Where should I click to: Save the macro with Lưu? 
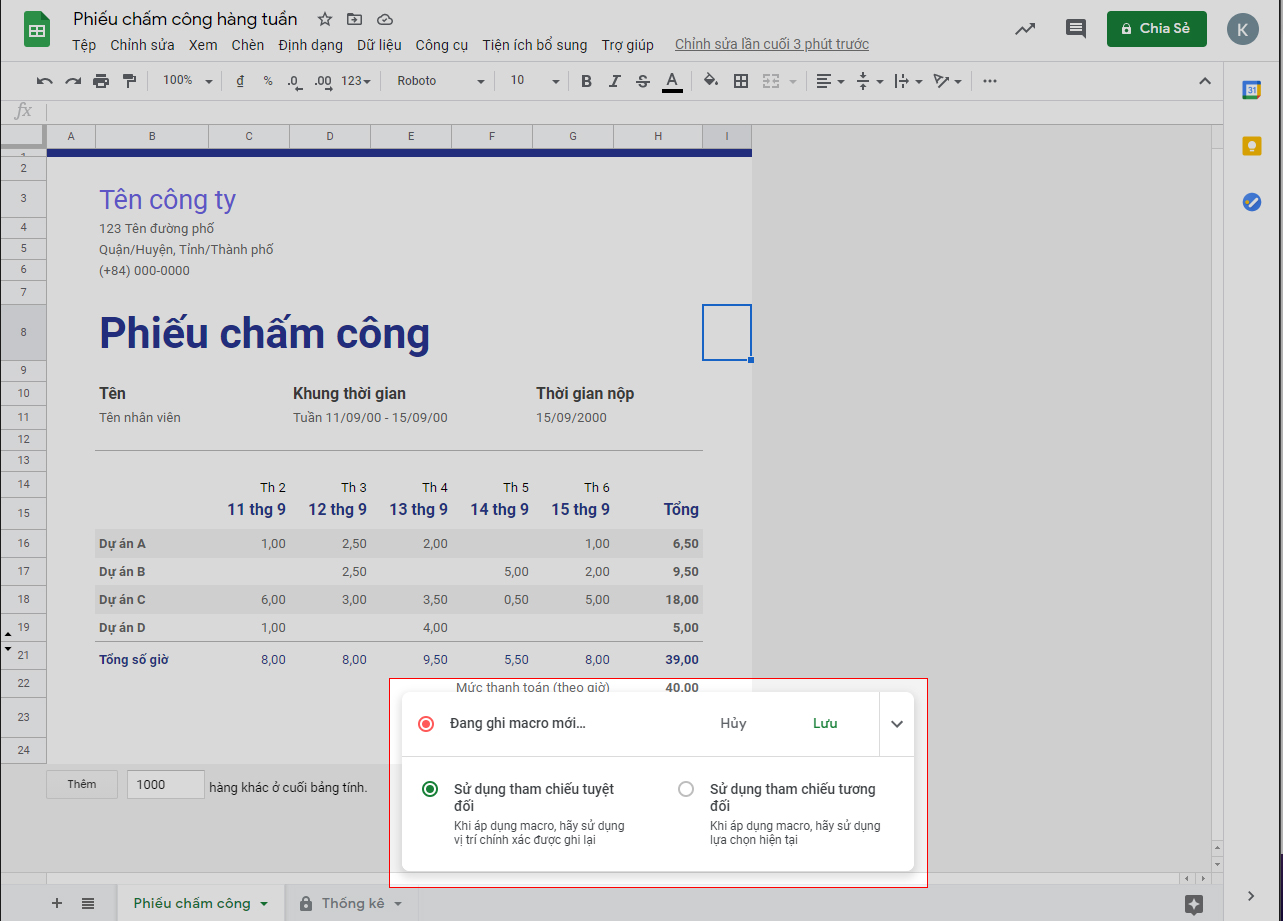tap(825, 723)
